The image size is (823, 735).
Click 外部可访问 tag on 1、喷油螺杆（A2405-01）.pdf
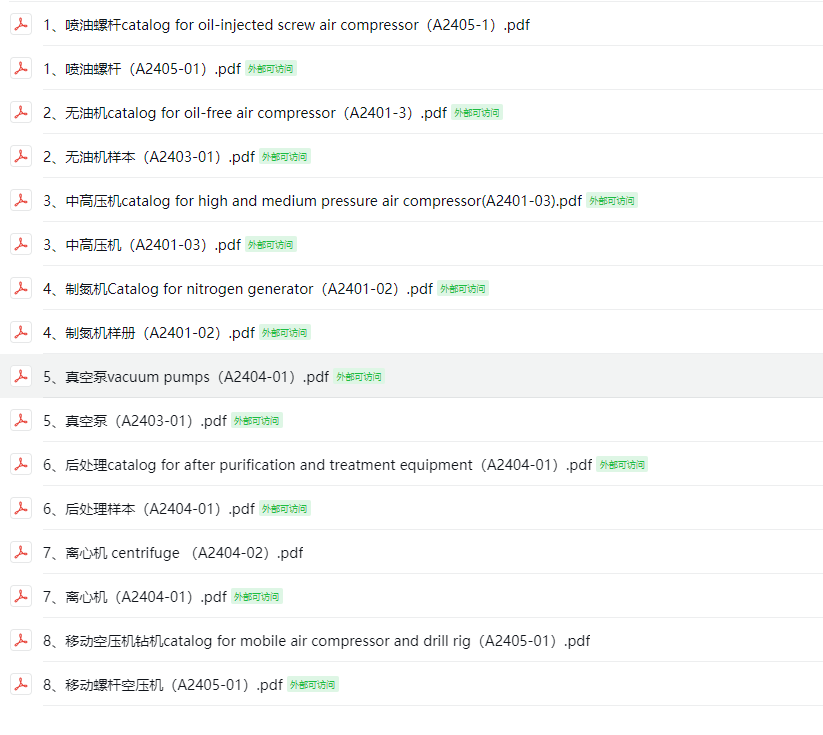pyautogui.click(x=271, y=69)
